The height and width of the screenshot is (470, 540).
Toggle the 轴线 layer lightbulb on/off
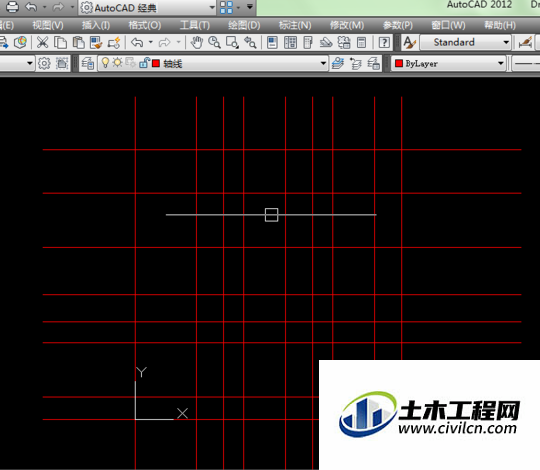105,63
